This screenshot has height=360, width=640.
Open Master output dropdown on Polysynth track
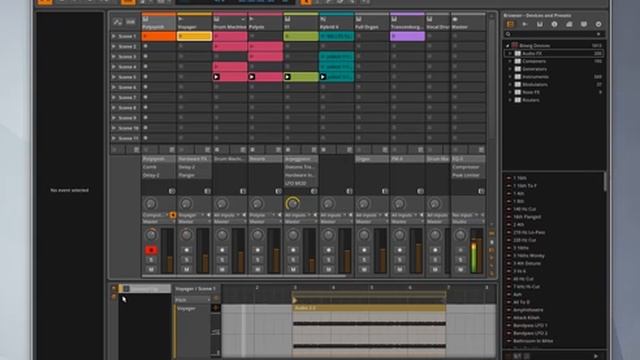coord(158,222)
